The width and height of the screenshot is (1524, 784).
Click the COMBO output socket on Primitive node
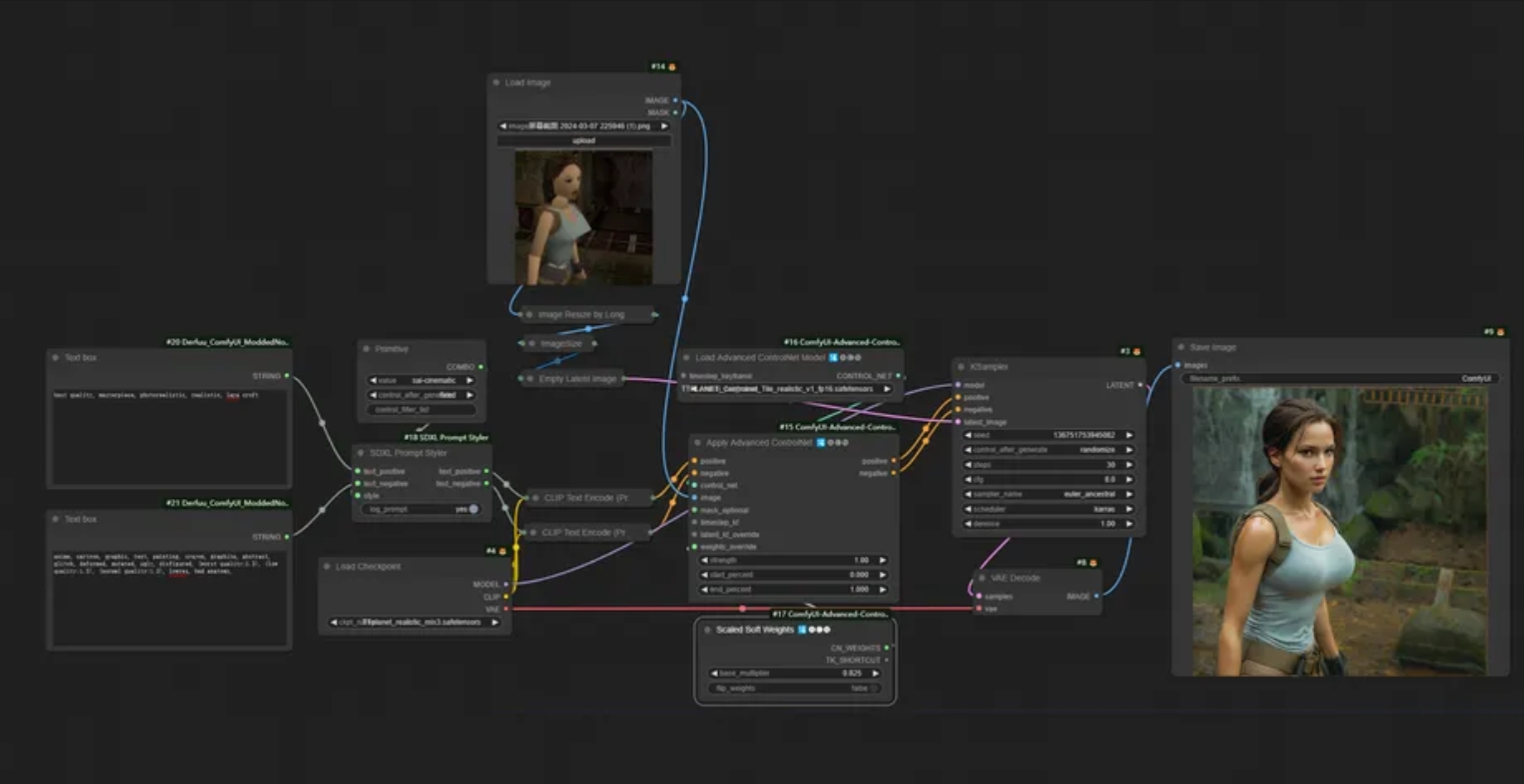(481, 367)
